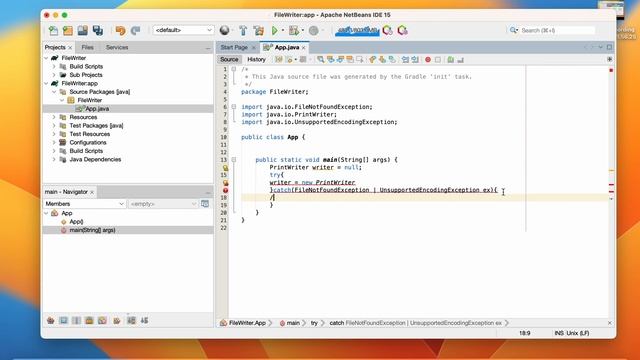Image resolution: width=640 pixels, height=360 pixels.
Task: Click the Shift Line Left editor icon
Action: point(405,60)
